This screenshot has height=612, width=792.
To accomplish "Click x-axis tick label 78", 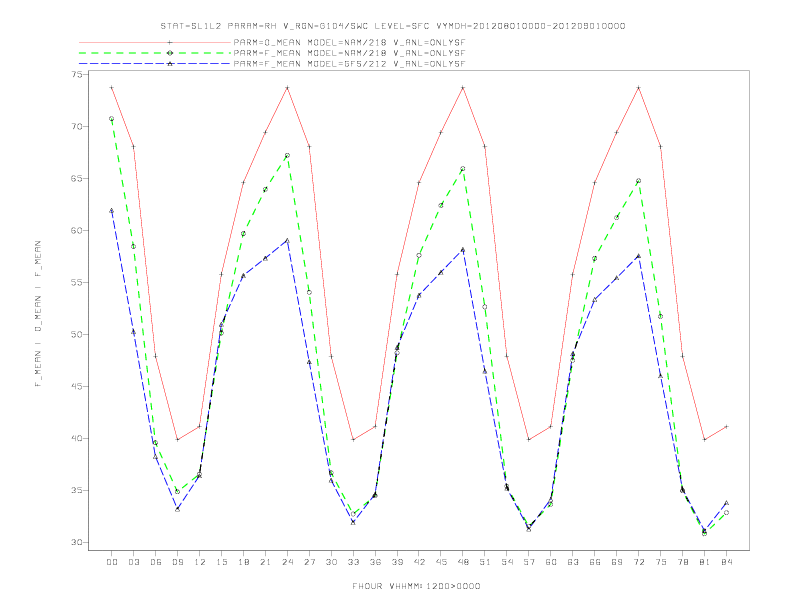I will coord(683,562).
